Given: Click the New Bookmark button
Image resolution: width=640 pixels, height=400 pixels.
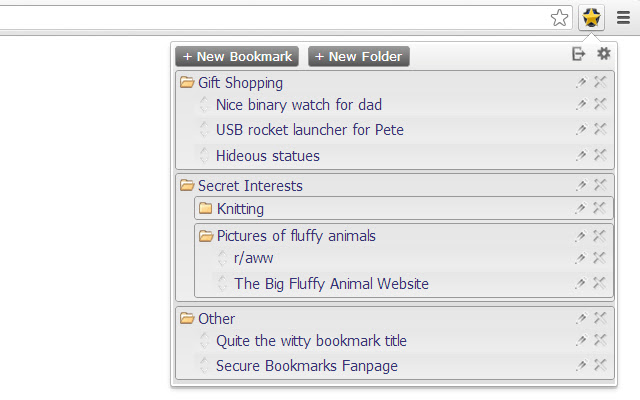Looking at the screenshot, I should tap(237, 57).
